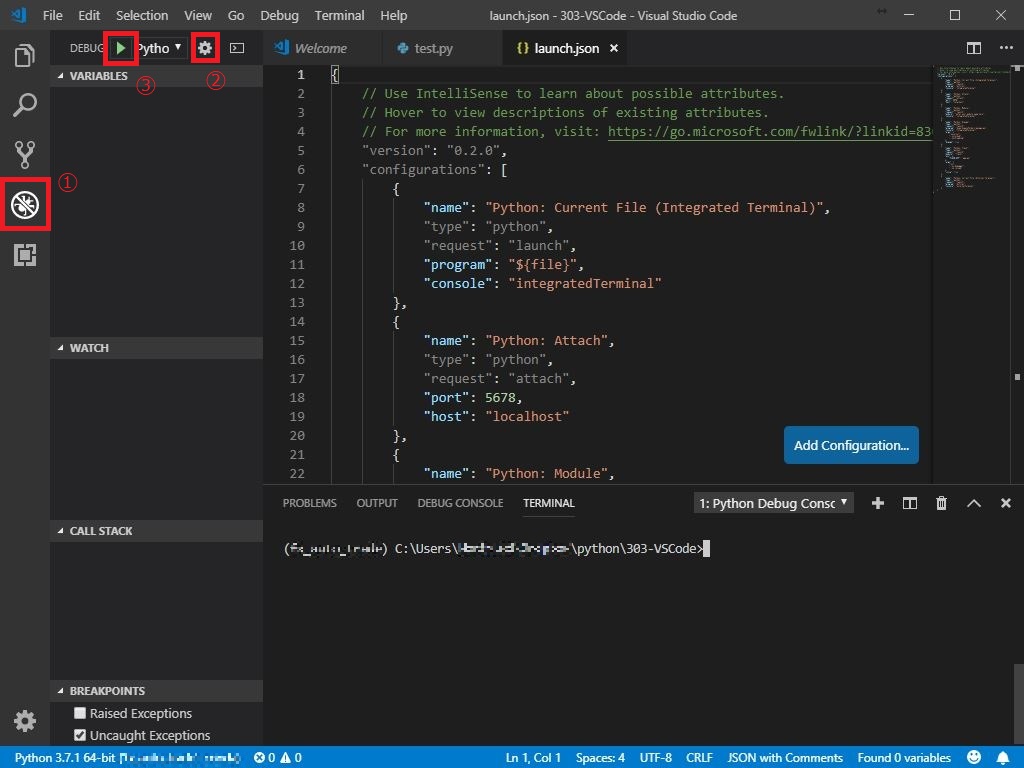Screen dimensions: 1024x768
Task: Click the Add Configuration... button
Action: pos(851,445)
